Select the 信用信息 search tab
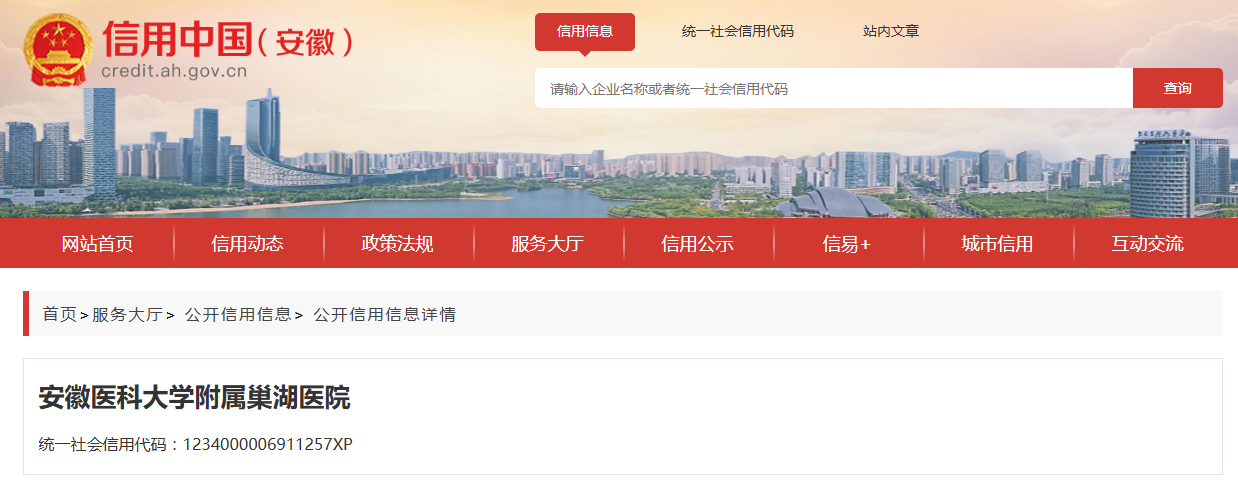Viewport: 1238px width, 488px height. (585, 31)
